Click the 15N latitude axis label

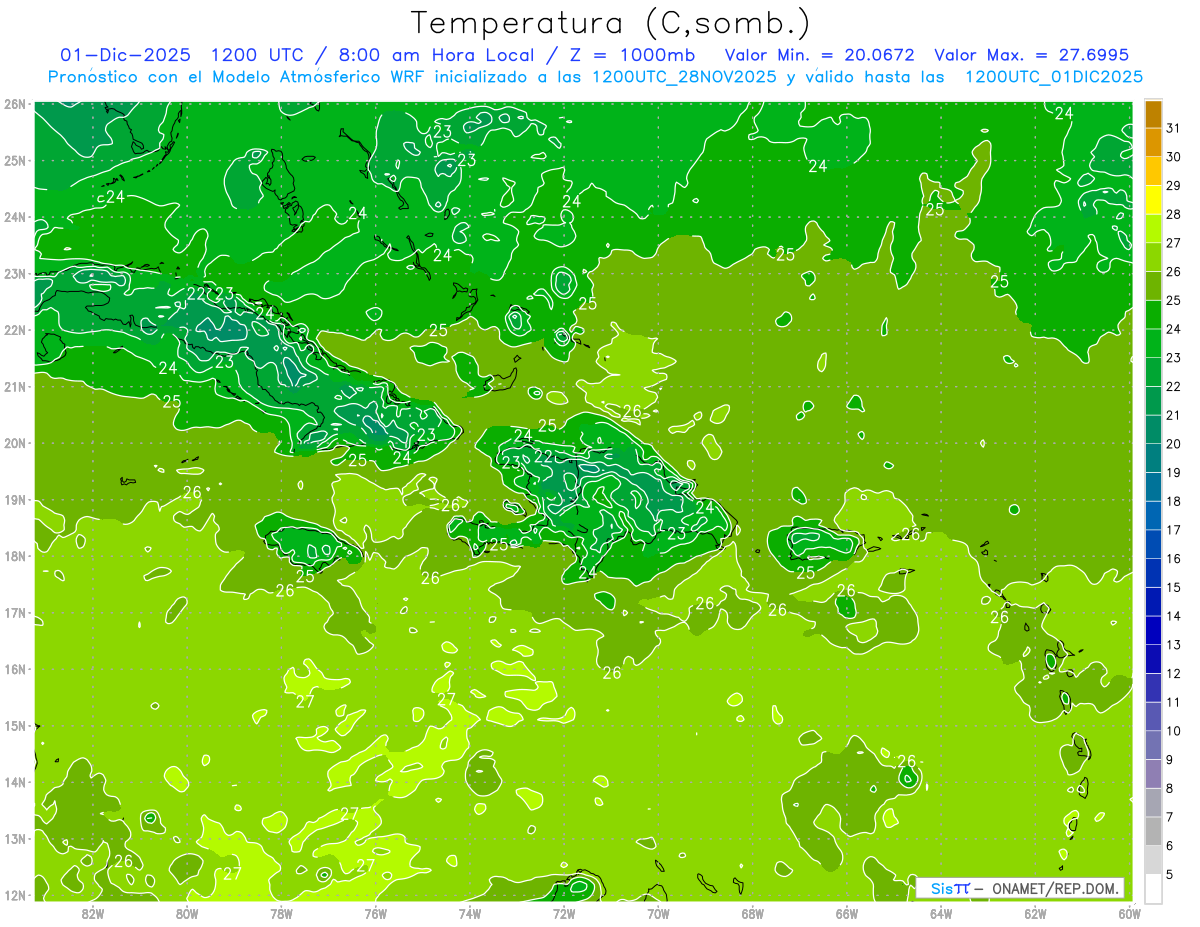[x=16, y=725]
